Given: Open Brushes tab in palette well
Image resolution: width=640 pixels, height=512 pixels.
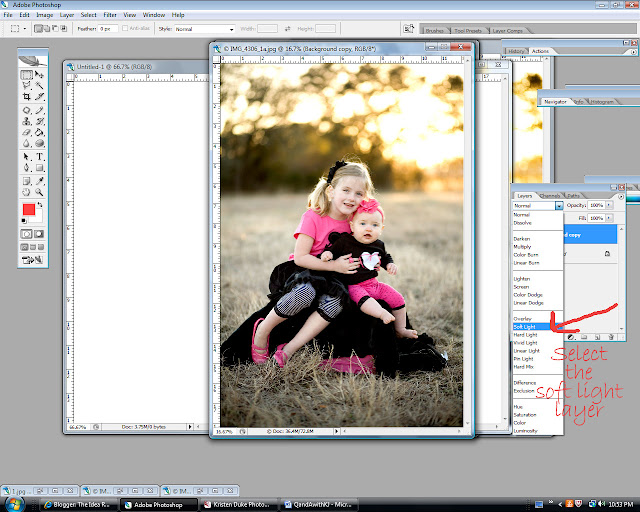Looking at the screenshot, I should 434,31.
